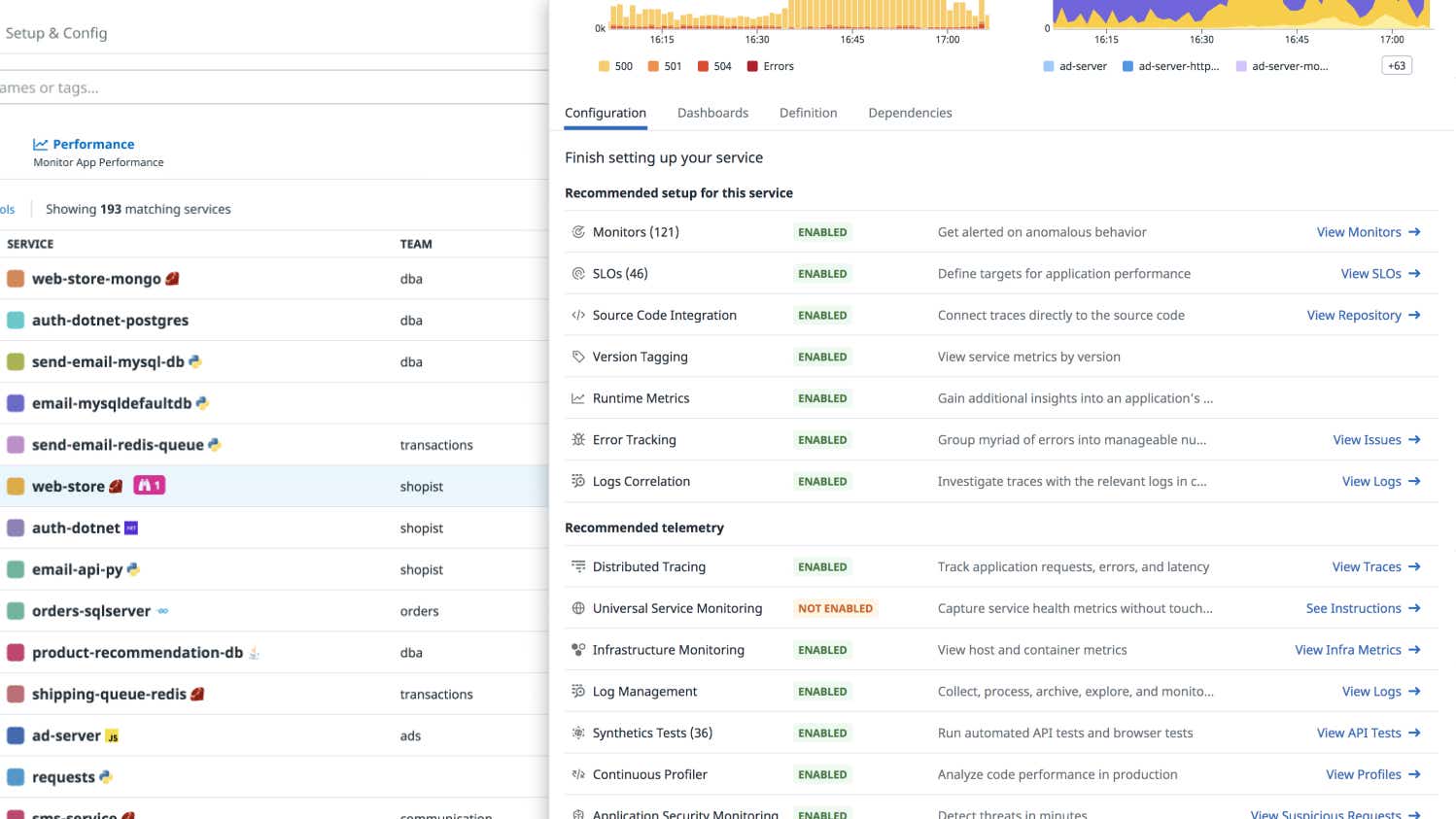Click the purple auth-dotnet color swatch
1456x819 pixels.
coord(16,529)
